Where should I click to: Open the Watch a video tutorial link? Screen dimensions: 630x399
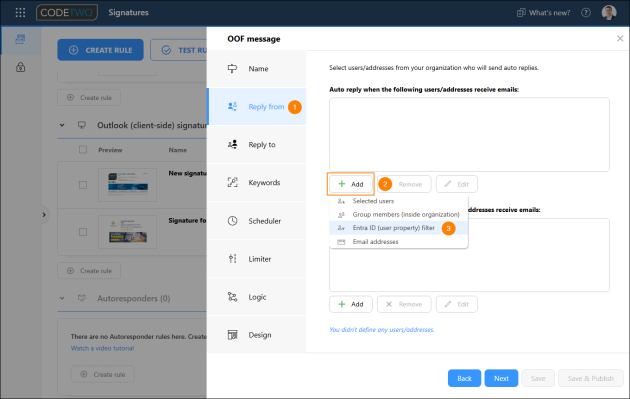[102, 348]
